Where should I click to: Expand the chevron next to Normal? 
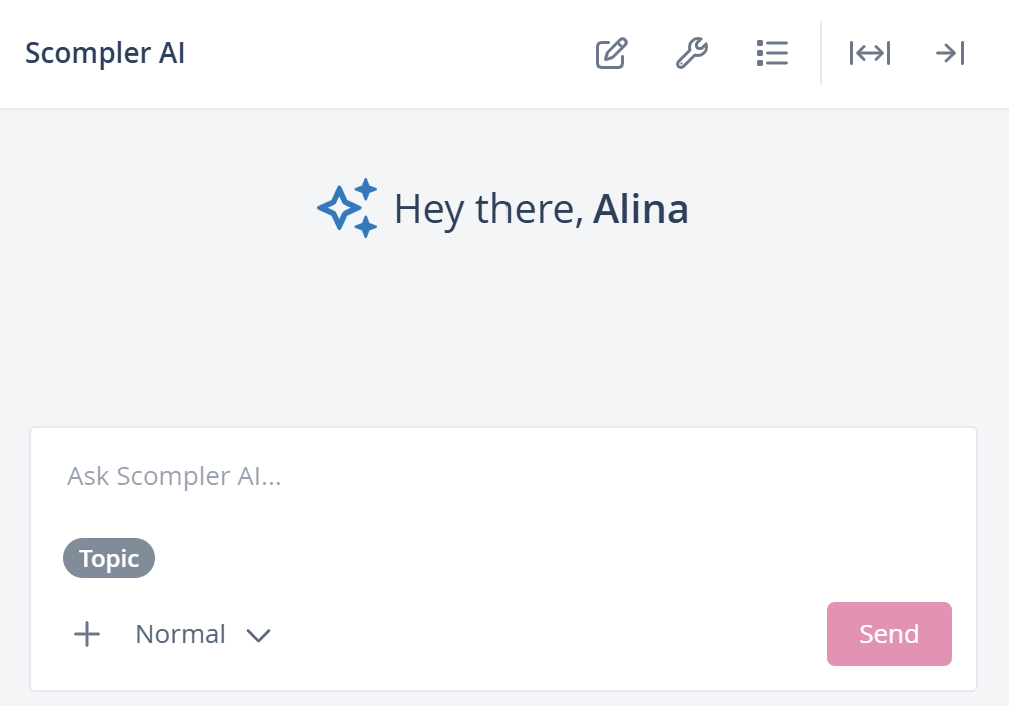[259, 635]
